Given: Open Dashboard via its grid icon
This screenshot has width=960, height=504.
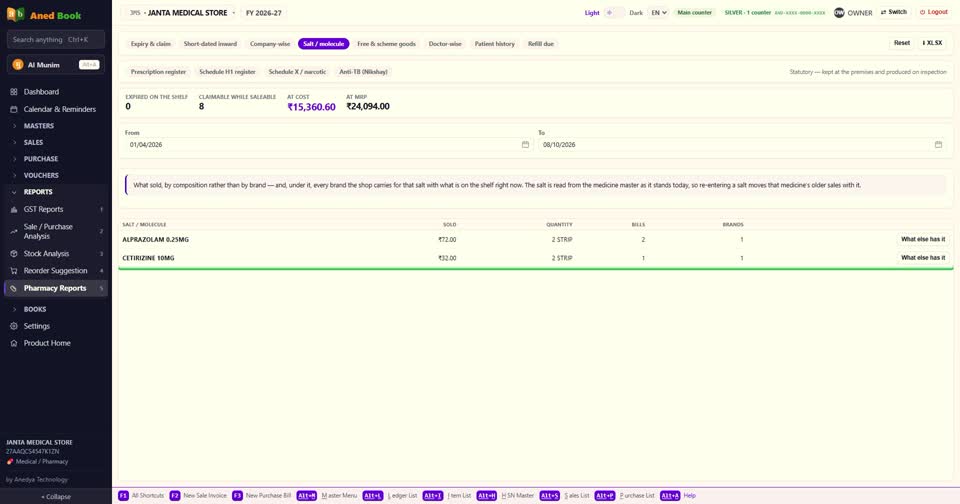Looking at the screenshot, I should (x=13, y=92).
